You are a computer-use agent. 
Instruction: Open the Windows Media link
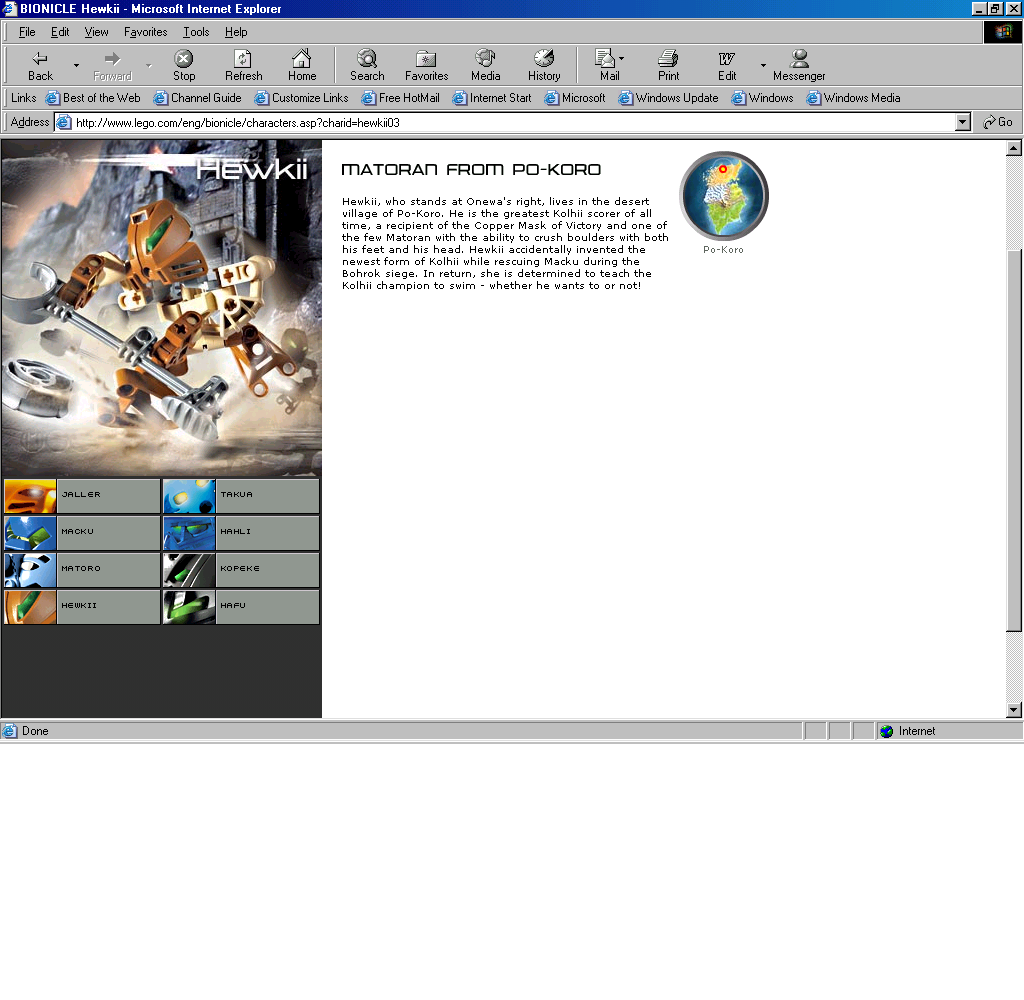(853, 98)
